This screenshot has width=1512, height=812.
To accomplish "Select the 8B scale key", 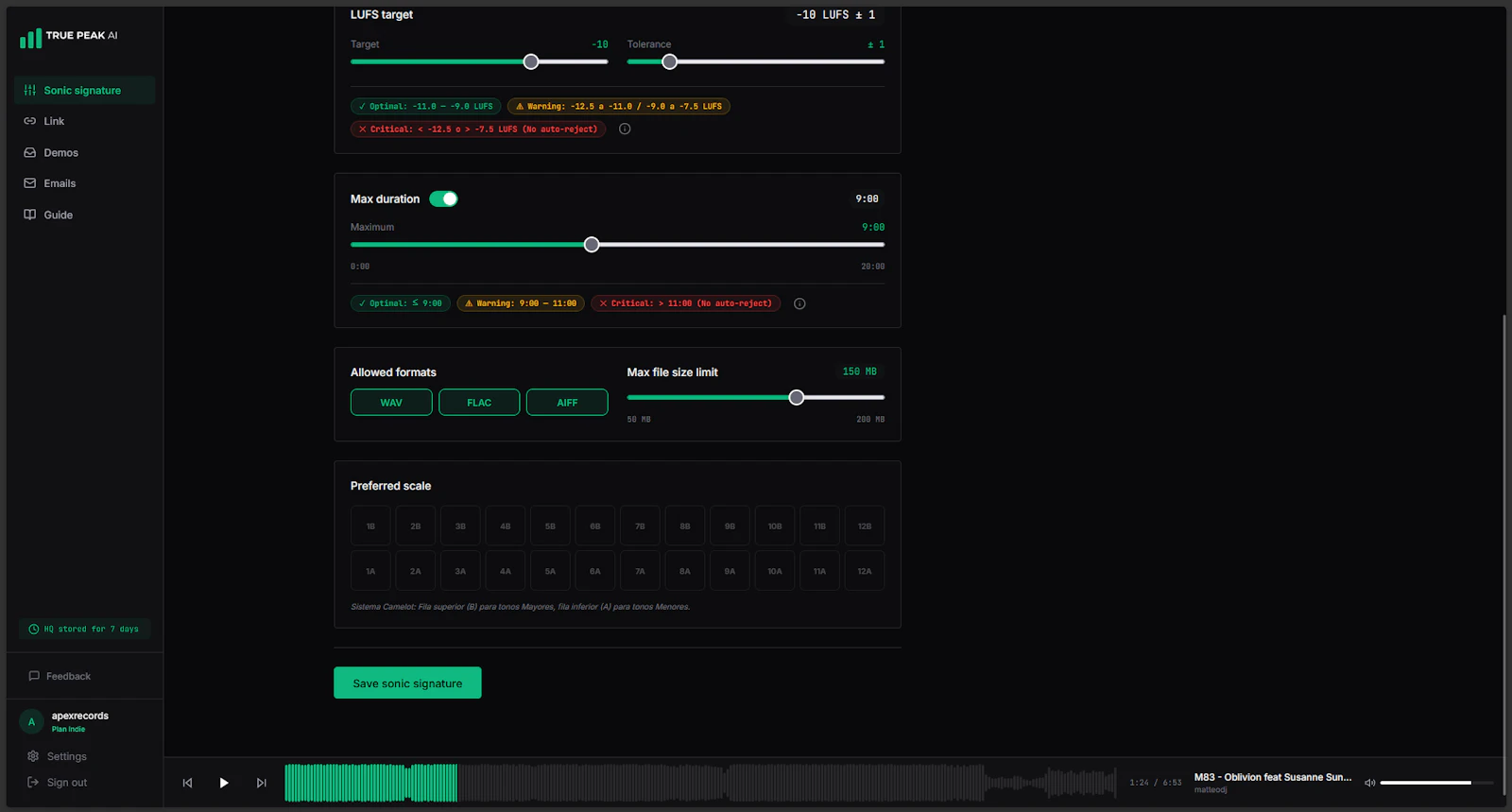I will click(685, 526).
